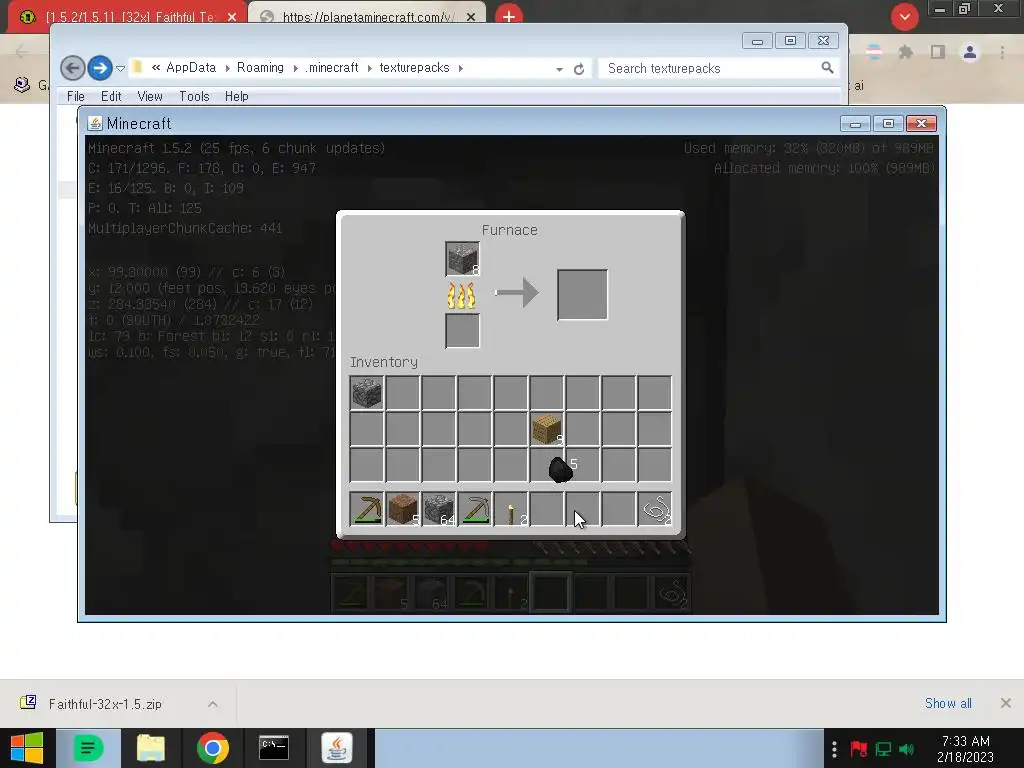The width and height of the screenshot is (1024, 768).
Task: Click texturepacks in the breadcrumb path
Action: [414, 68]
